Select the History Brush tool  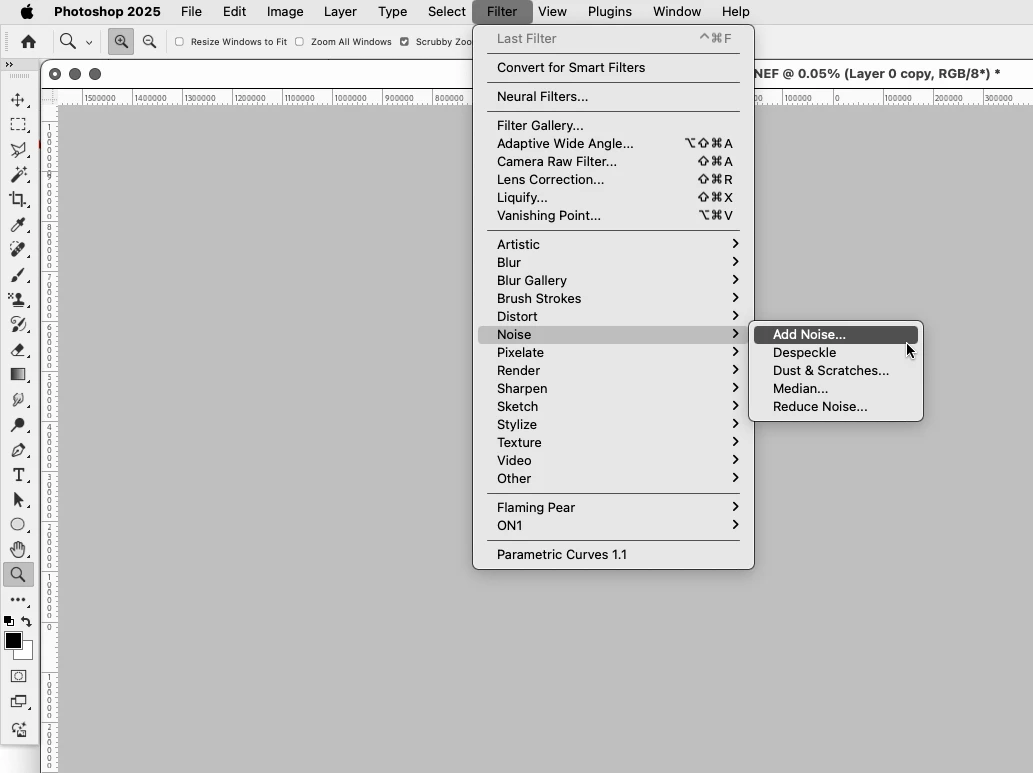point(18,324)
